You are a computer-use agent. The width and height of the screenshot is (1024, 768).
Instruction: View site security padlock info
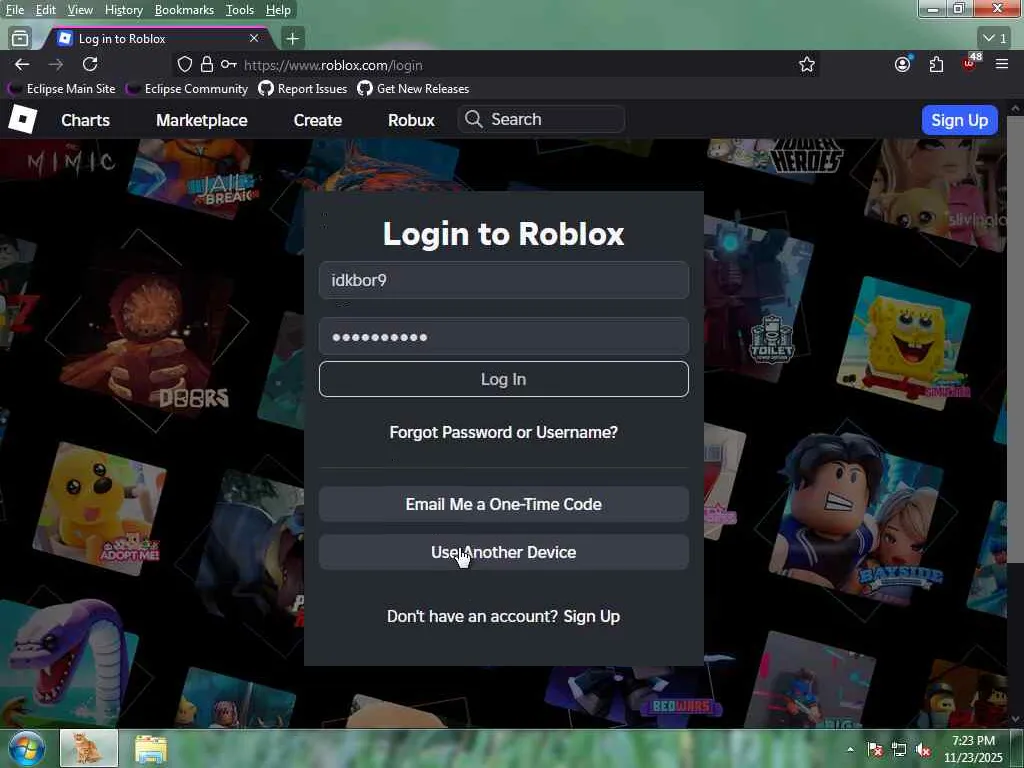pyautogui.click(x=206, y=65)
